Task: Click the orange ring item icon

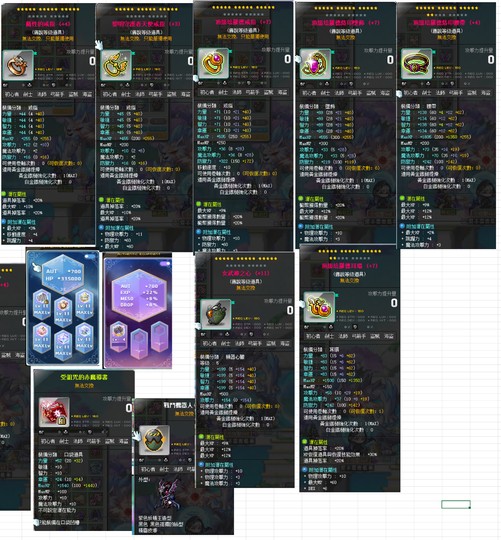Action: click(18, 65)
